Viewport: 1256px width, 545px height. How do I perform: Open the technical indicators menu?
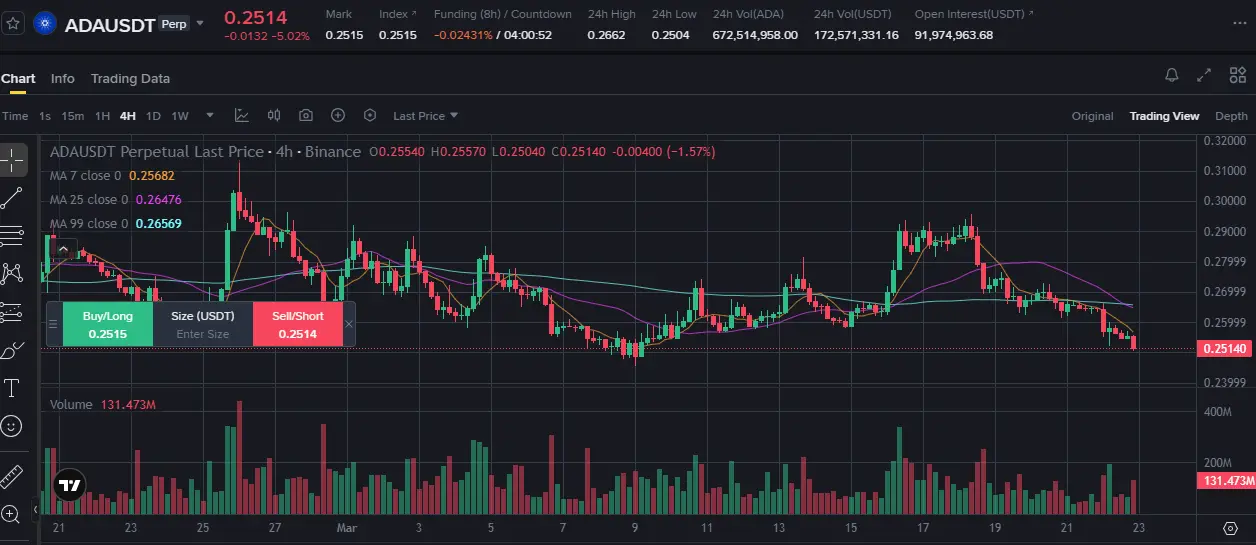(241, 116)
